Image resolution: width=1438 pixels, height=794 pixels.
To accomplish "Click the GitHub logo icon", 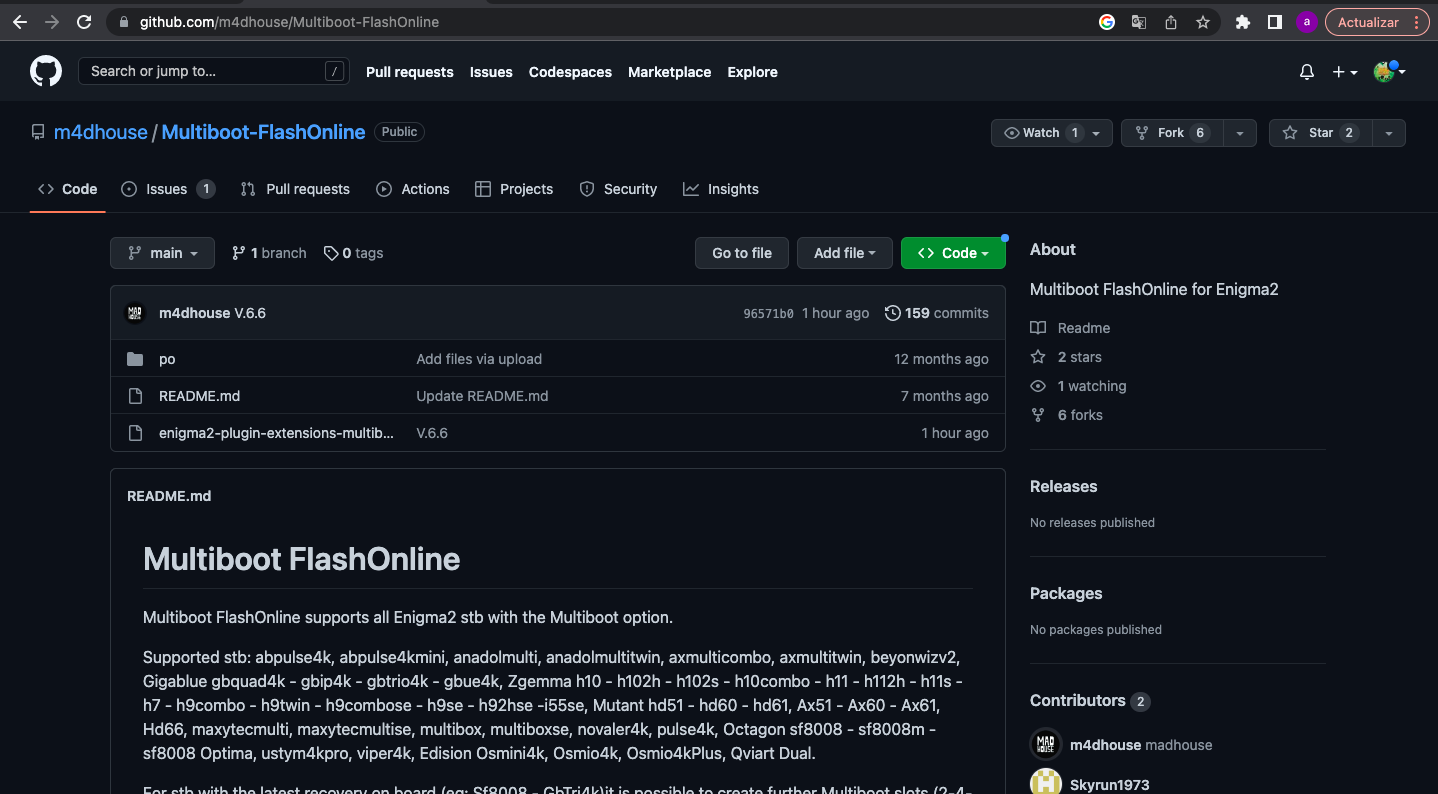I will click(x=46, y=71).
